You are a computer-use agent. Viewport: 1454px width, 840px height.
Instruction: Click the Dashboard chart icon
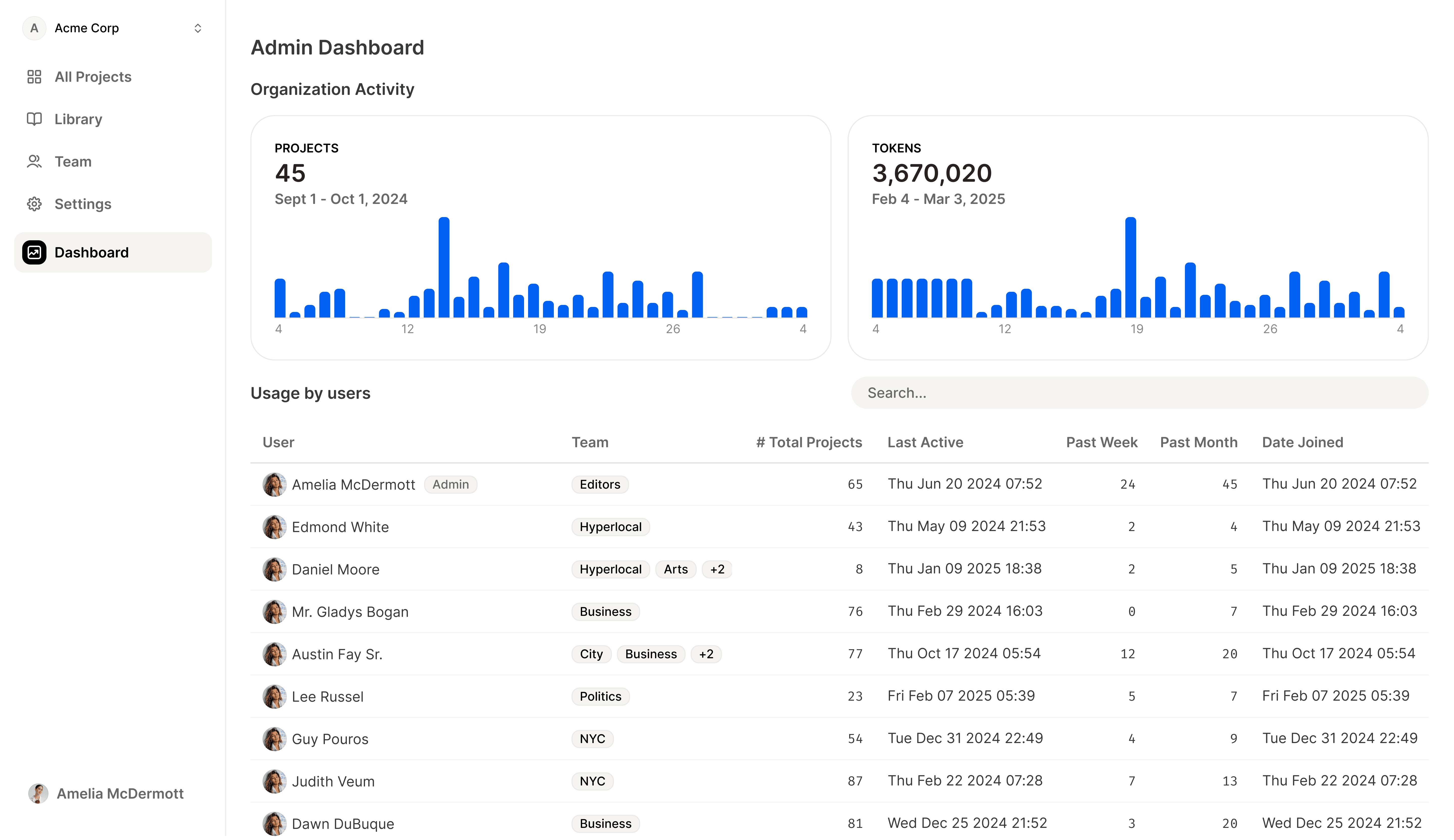34,253
